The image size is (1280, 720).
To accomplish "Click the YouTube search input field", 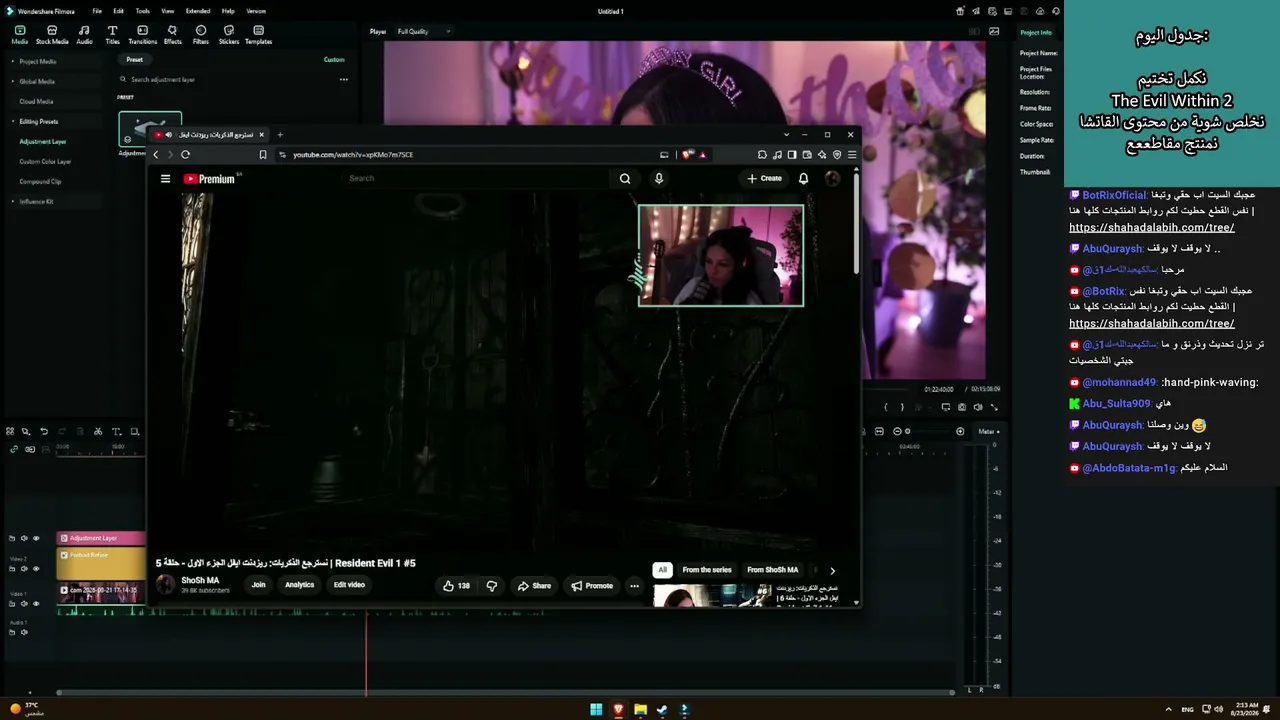I will (x=478, y=178).
